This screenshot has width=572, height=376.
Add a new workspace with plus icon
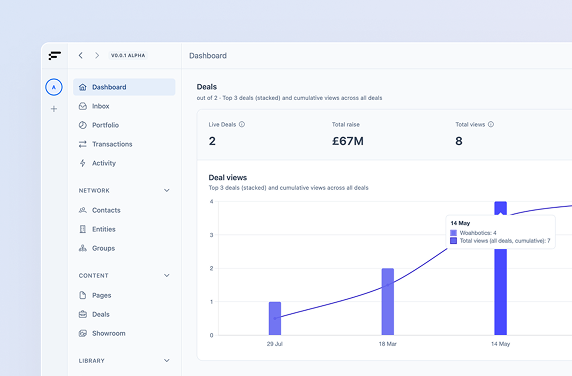(54, 109)
